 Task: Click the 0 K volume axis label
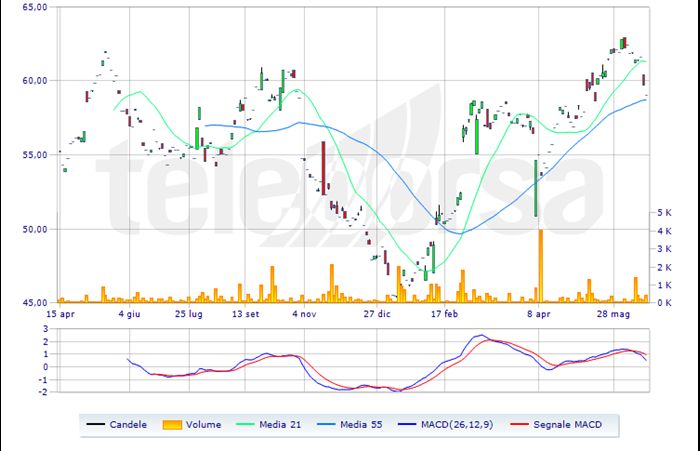click(664, 302)
